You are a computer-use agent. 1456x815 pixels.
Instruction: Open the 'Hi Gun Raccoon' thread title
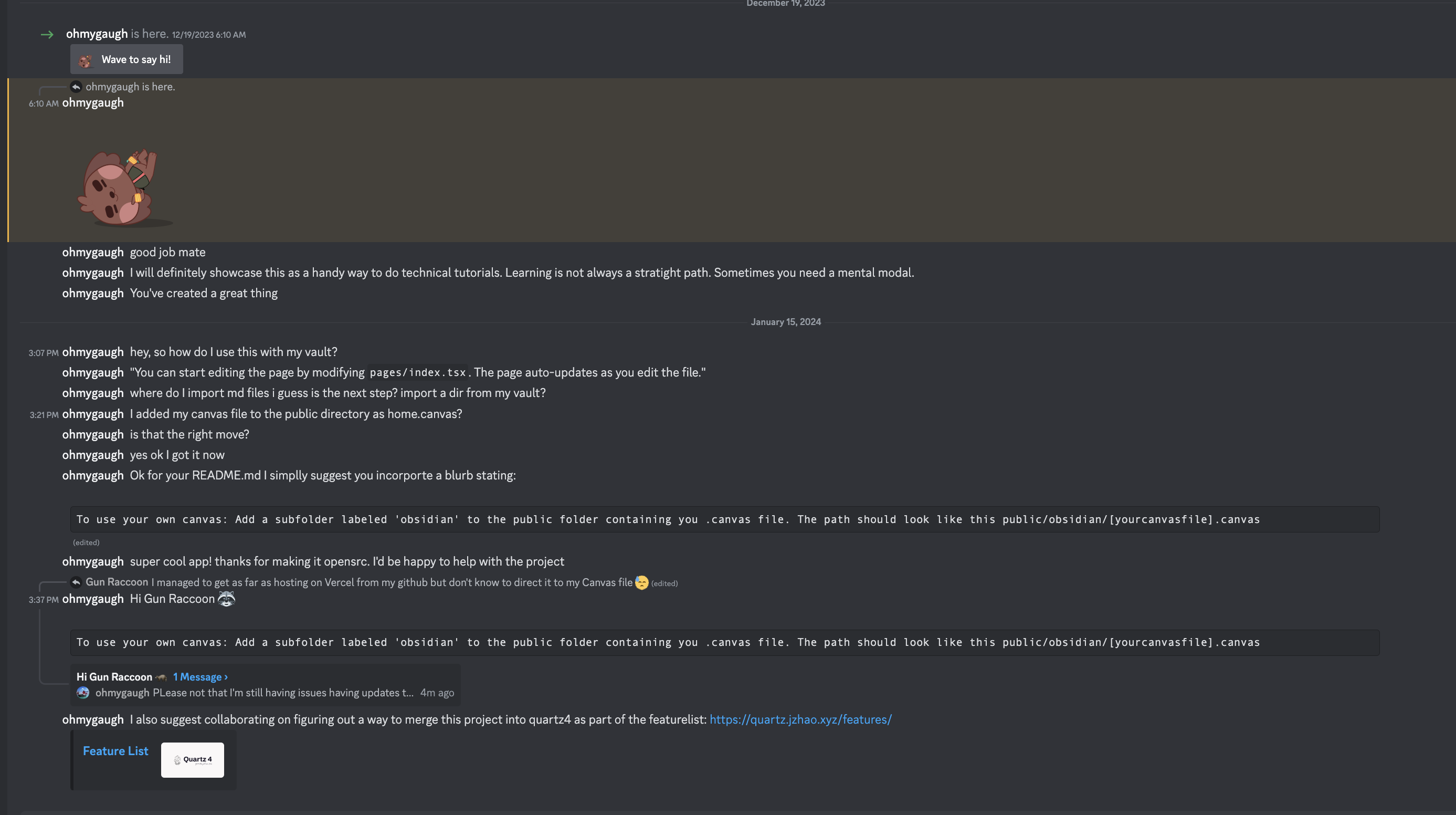click(114, 677)
